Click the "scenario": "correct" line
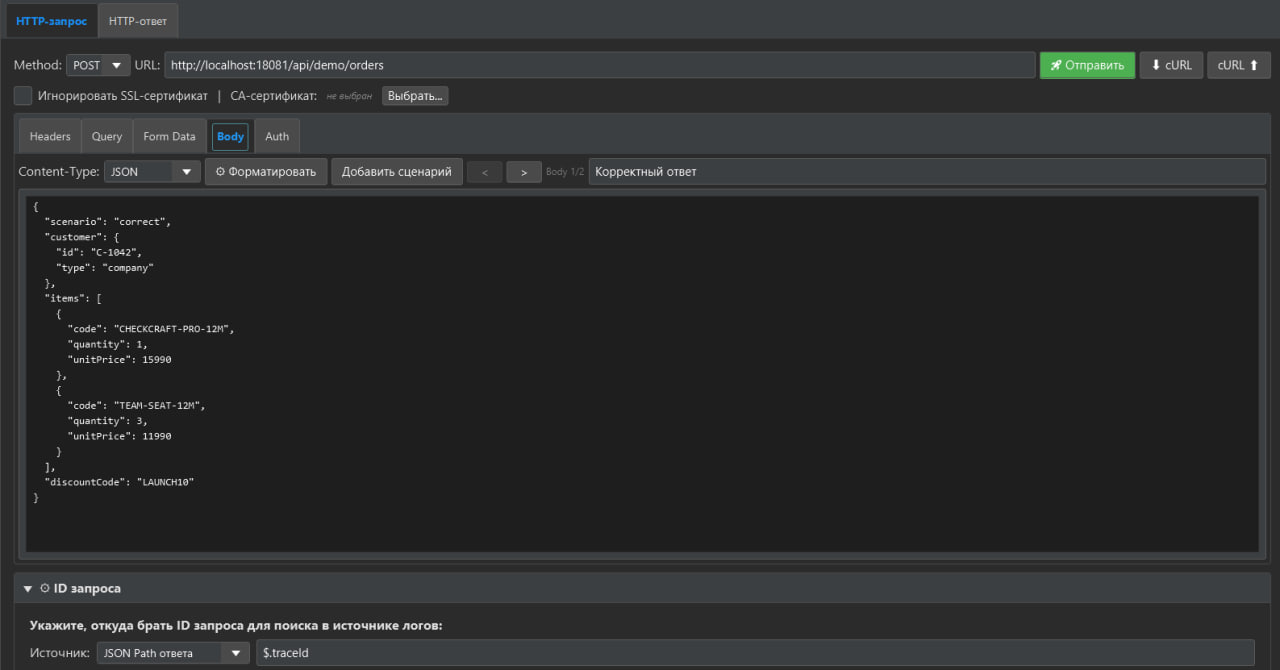1280x670 pixels. 108,221
